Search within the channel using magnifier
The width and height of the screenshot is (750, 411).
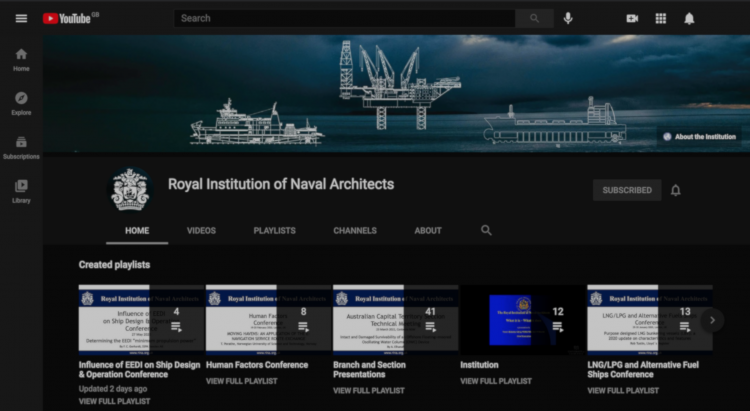486,230
